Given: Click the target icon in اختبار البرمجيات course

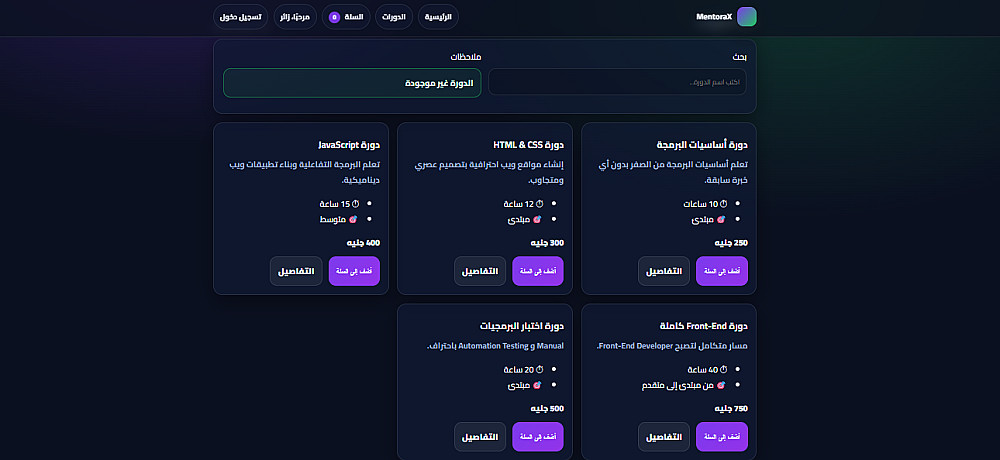Looking at the screenshot, I should pos(537,384).
